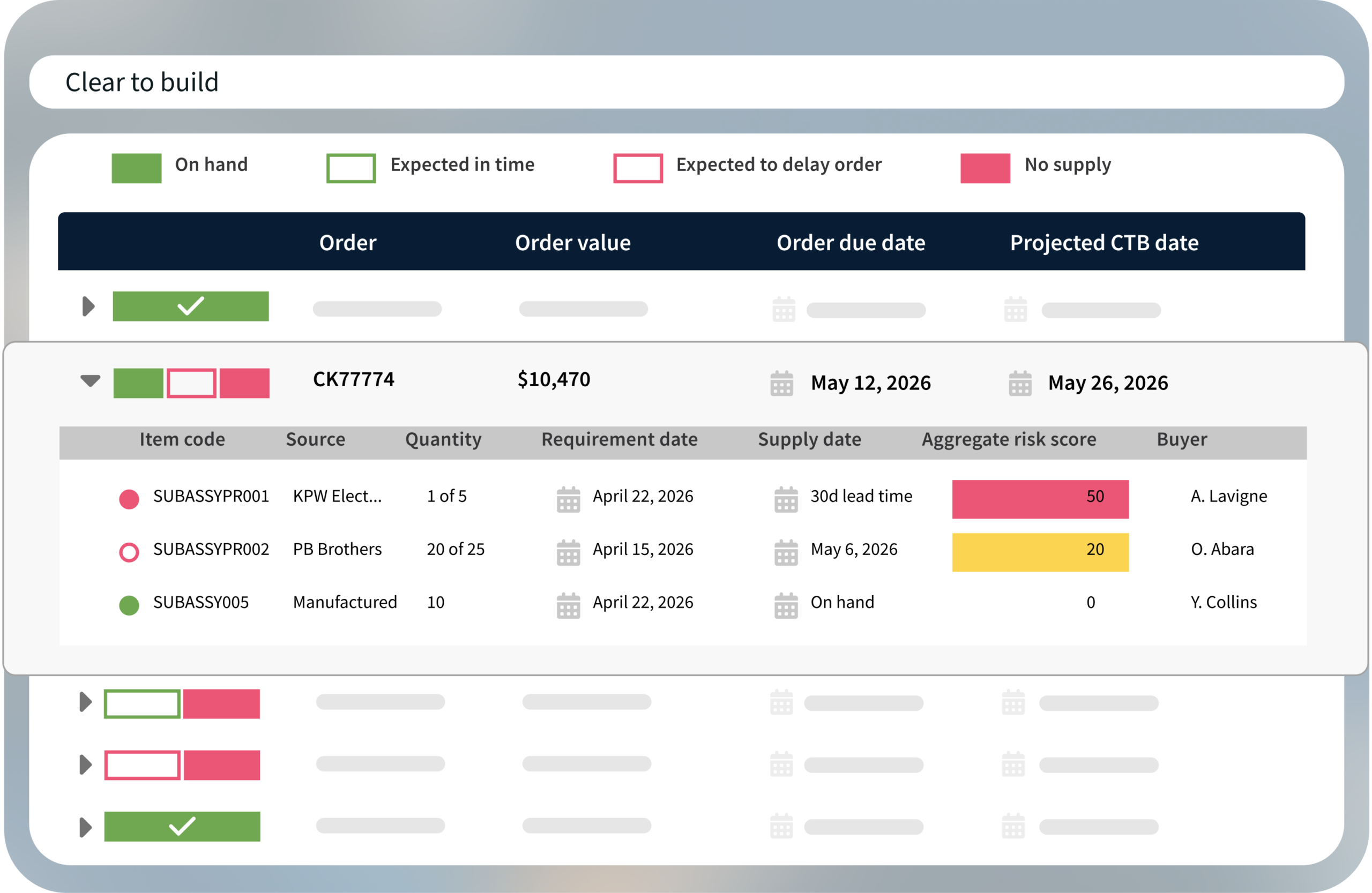
Task: Collapse the CK77774 order row
Action: [x=91, y=381]
